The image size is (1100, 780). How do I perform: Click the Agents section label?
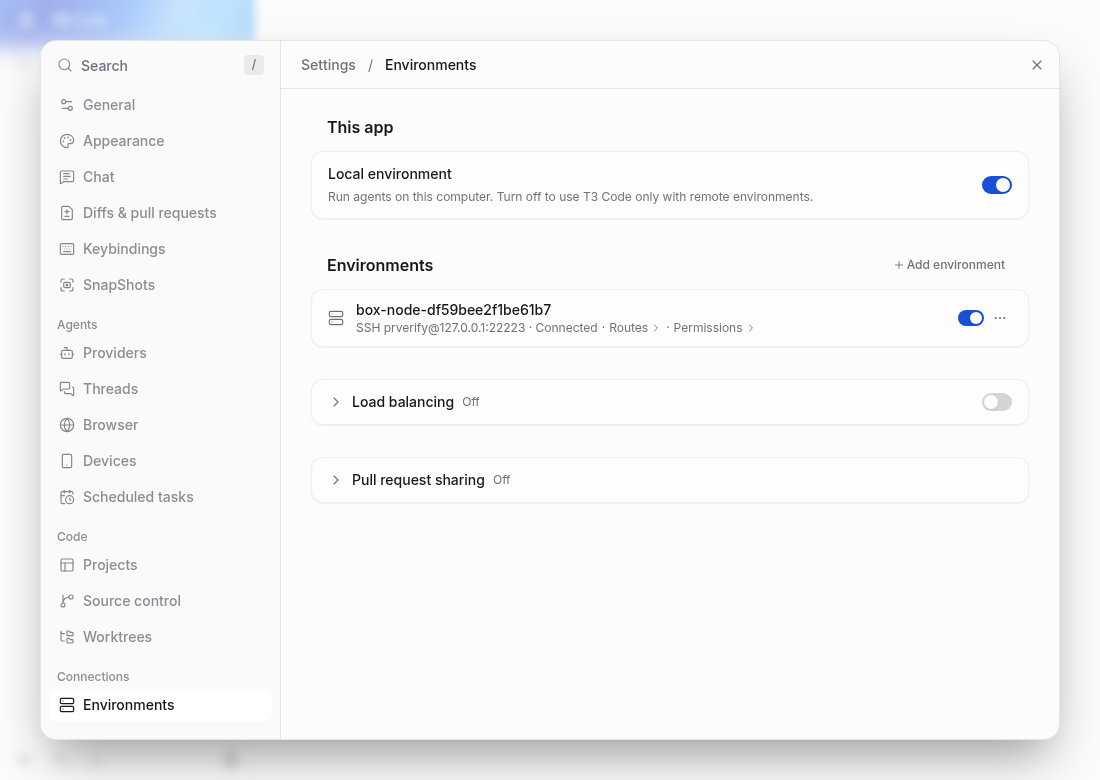[77, 325]
